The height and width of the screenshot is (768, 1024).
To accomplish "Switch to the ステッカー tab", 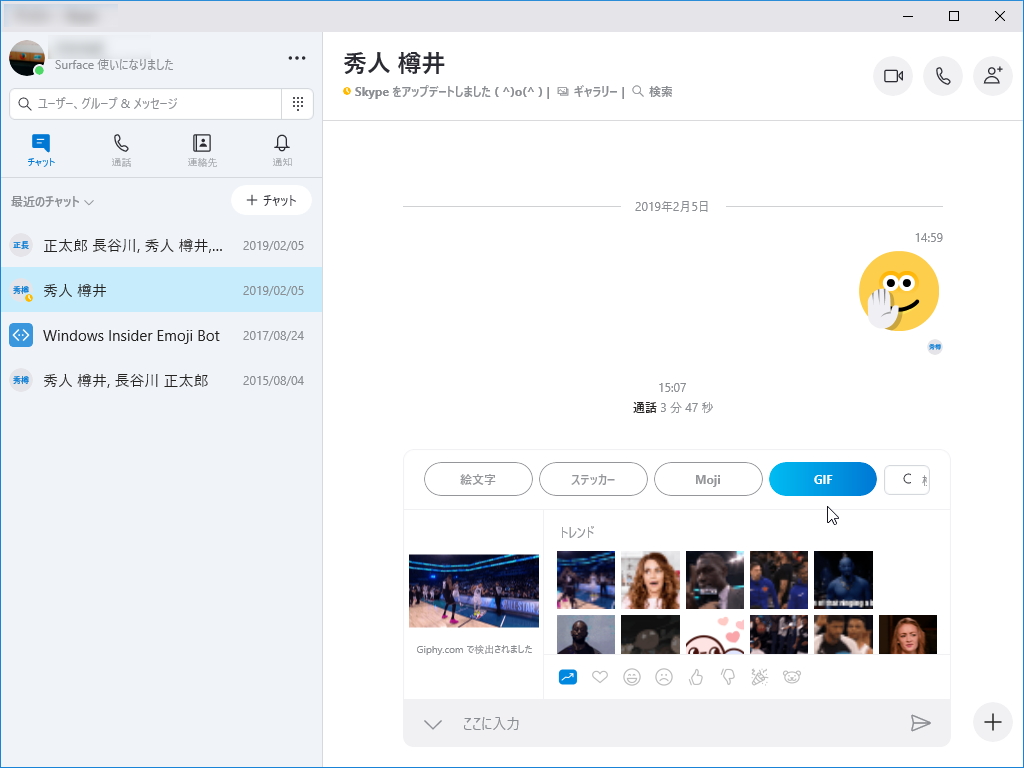I will pos(594,479).
